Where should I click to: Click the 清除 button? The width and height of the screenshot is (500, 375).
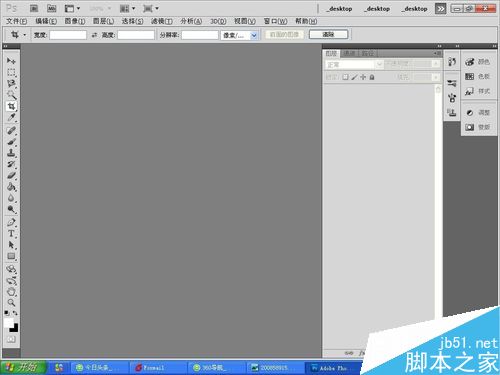(328, 34)
